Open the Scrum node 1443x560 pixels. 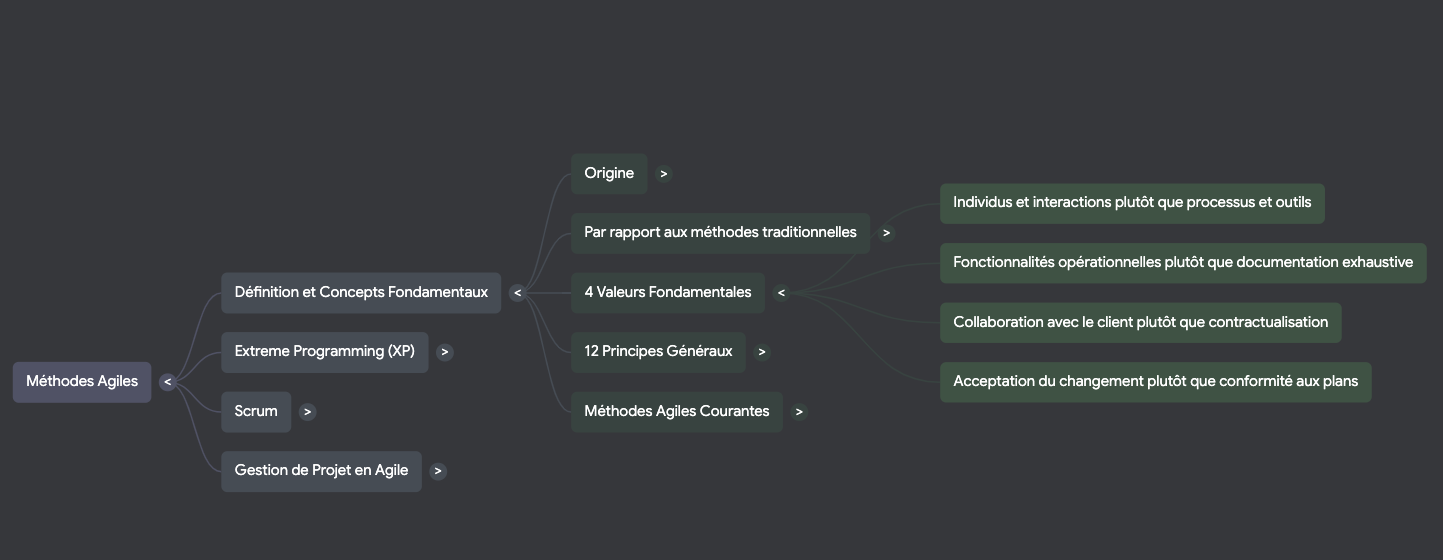256,412
